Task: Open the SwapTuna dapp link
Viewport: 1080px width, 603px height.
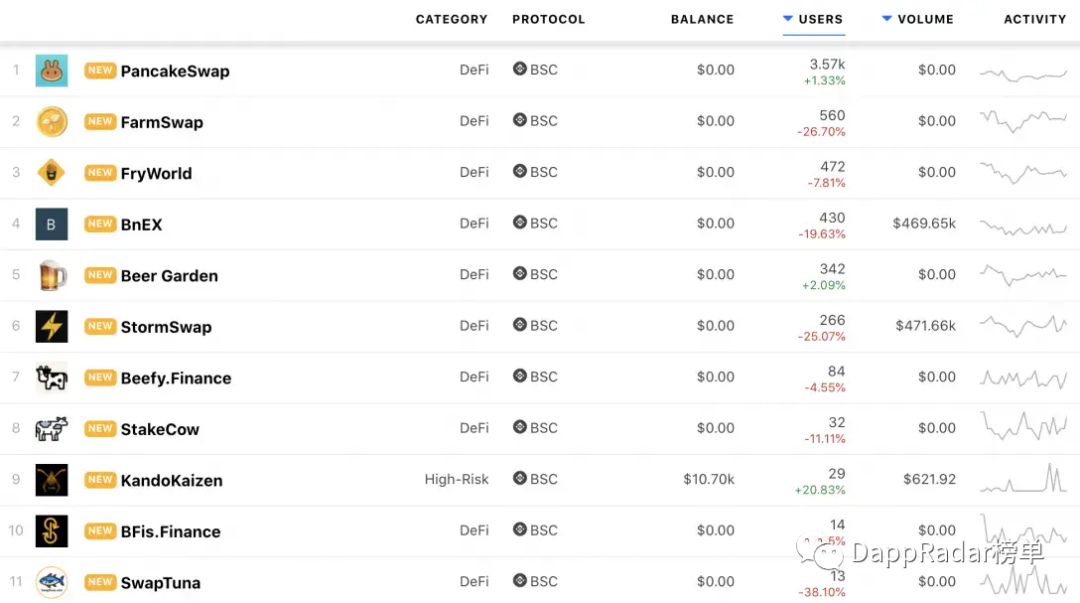Action: pos(160,583)
